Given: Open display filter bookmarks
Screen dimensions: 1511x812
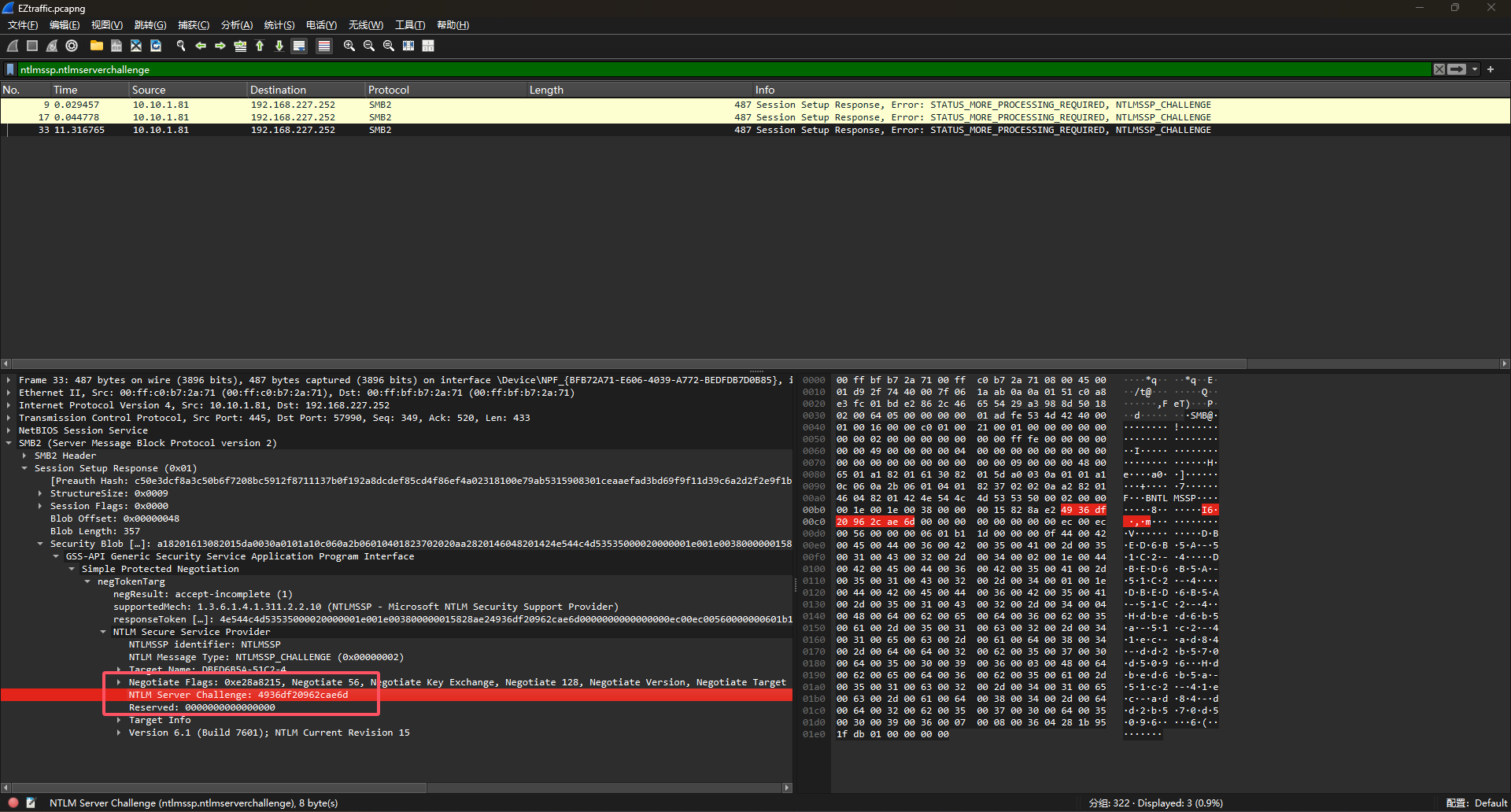Looking at the screenshot, I should (x=10, y=69).
